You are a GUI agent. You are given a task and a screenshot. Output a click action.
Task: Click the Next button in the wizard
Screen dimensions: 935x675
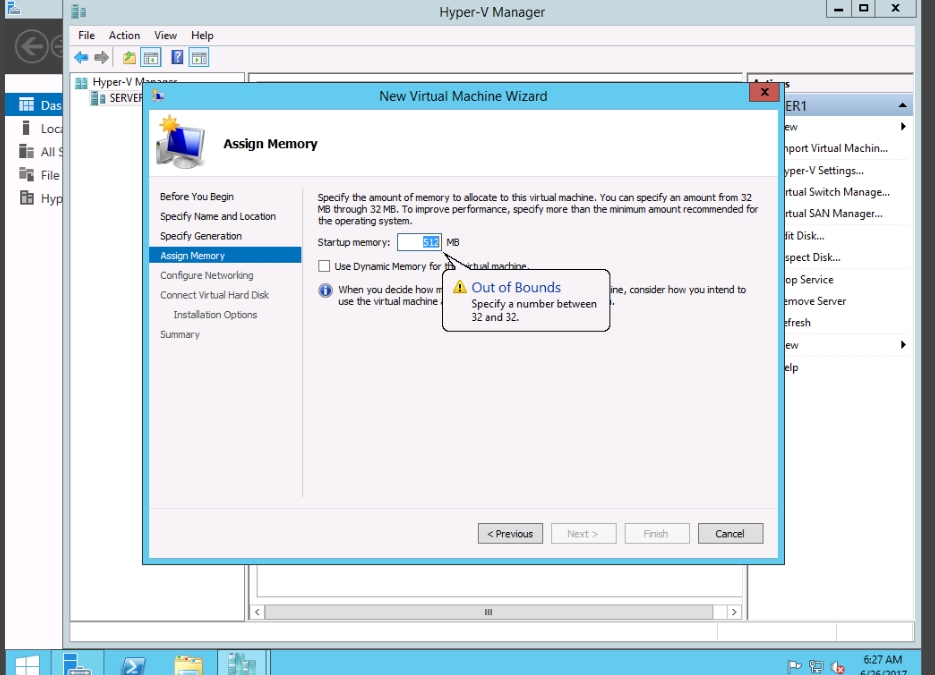[x=583, y=534]
